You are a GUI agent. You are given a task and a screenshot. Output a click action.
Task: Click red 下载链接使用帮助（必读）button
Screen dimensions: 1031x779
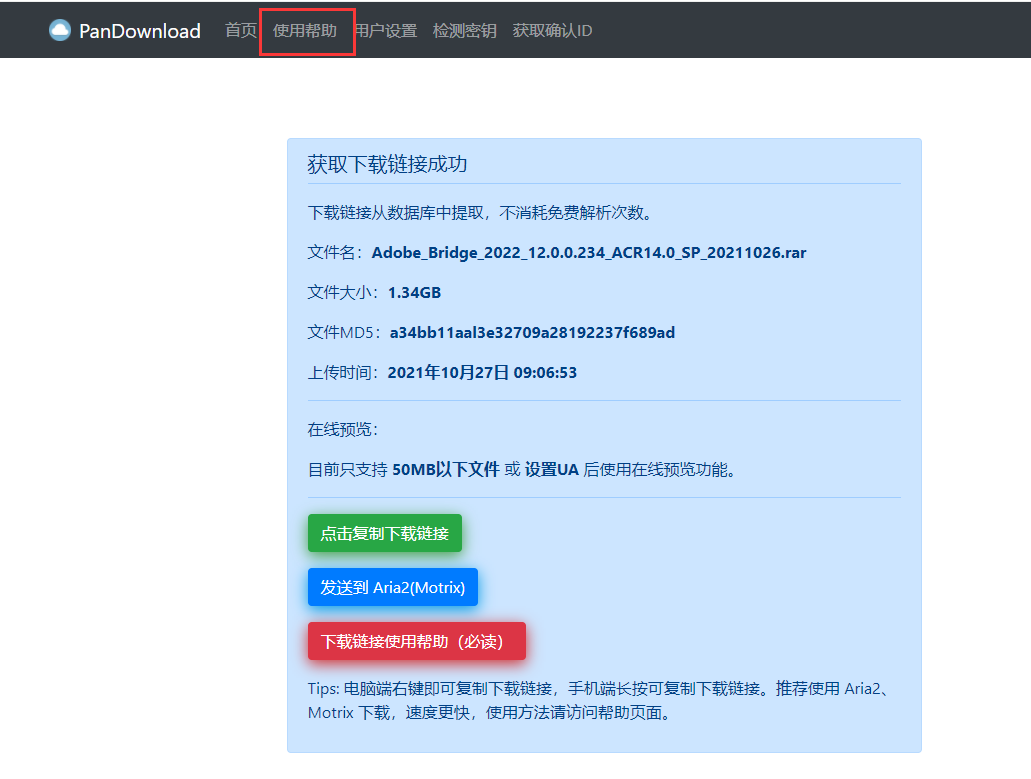417,641
